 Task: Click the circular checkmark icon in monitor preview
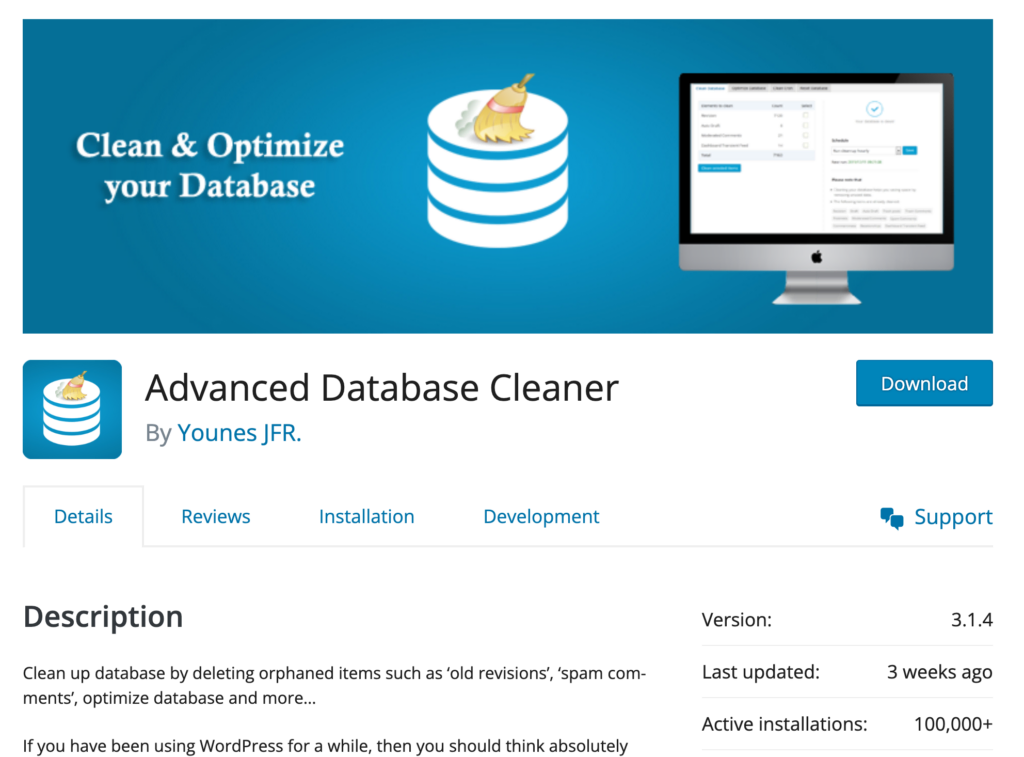point(874,109)
